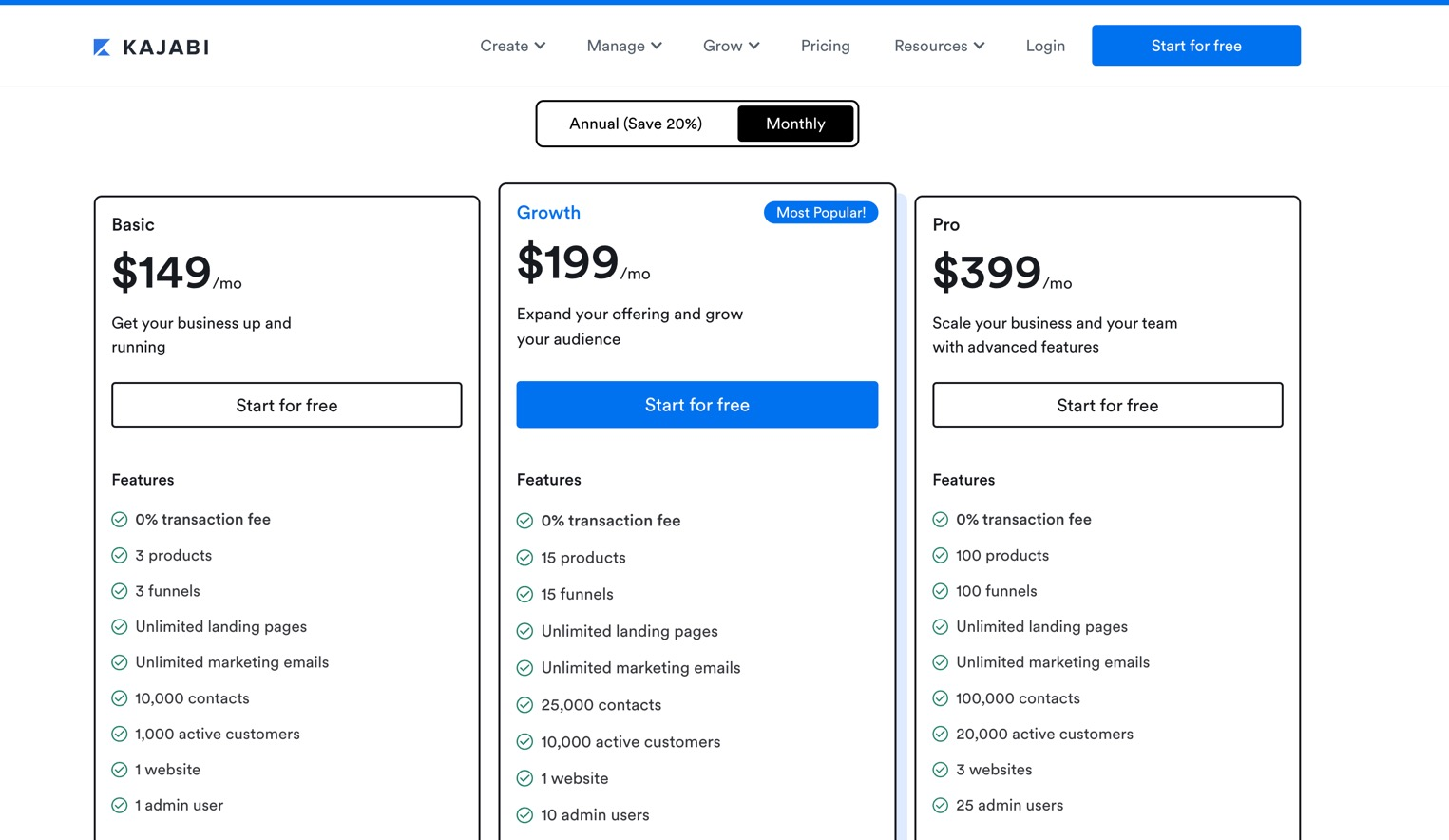
Task: Open the Login link
Action: pos(1045,46)
